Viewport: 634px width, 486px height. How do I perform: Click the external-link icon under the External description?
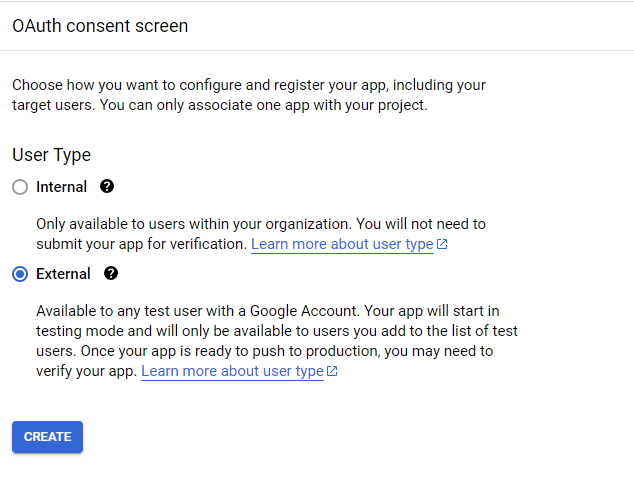(x=332, y=371)
